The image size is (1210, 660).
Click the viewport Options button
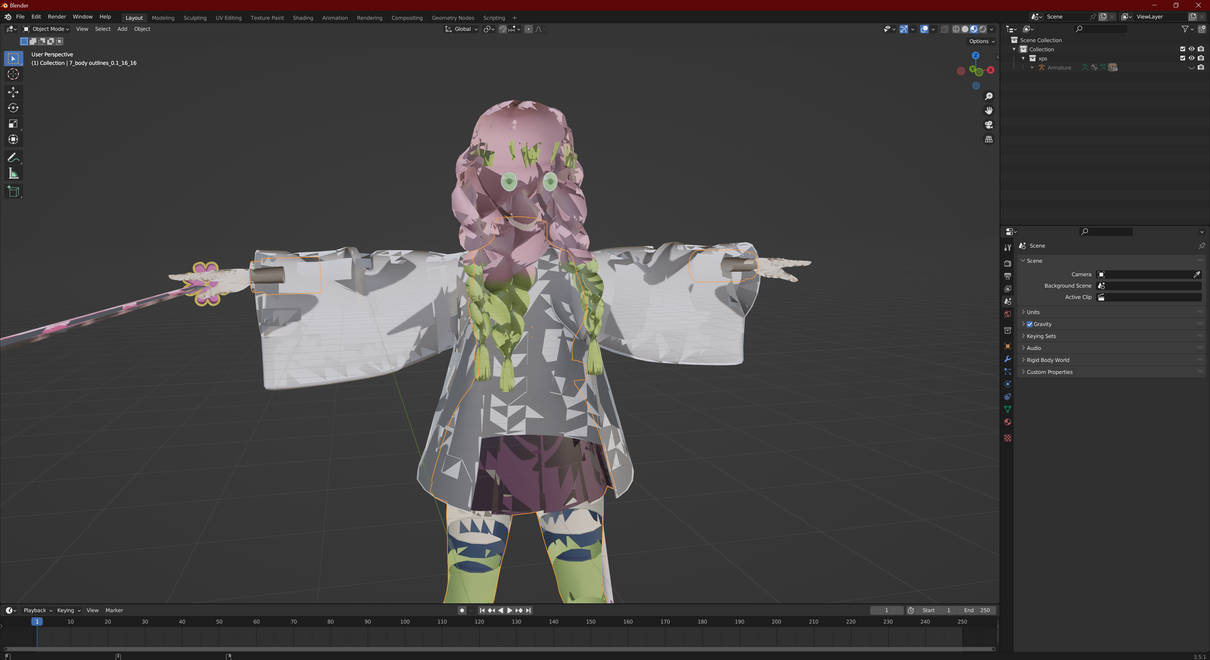tap(981, 41)
